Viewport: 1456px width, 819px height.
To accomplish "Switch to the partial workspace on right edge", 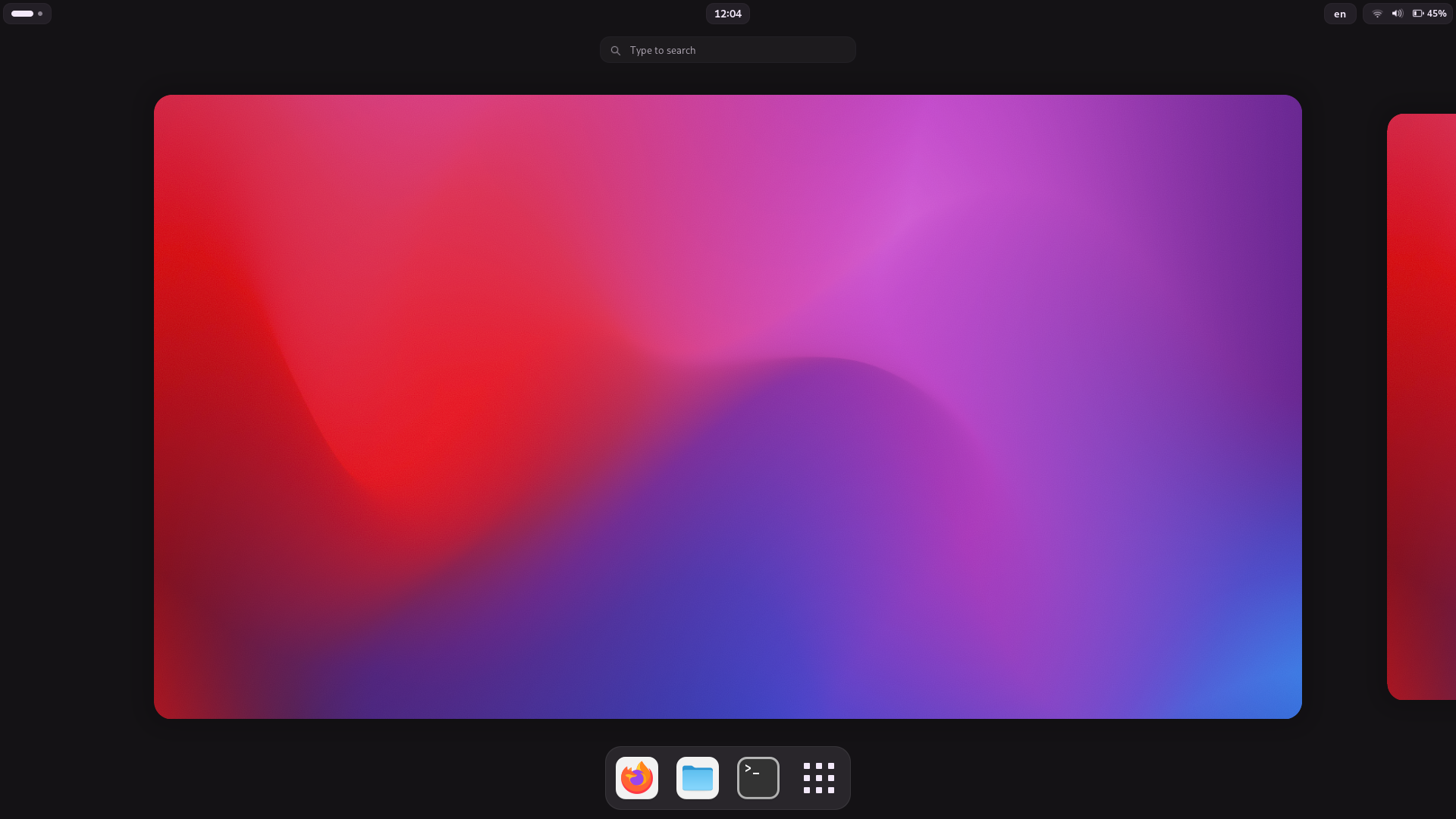I will [x=1422, y=406].
